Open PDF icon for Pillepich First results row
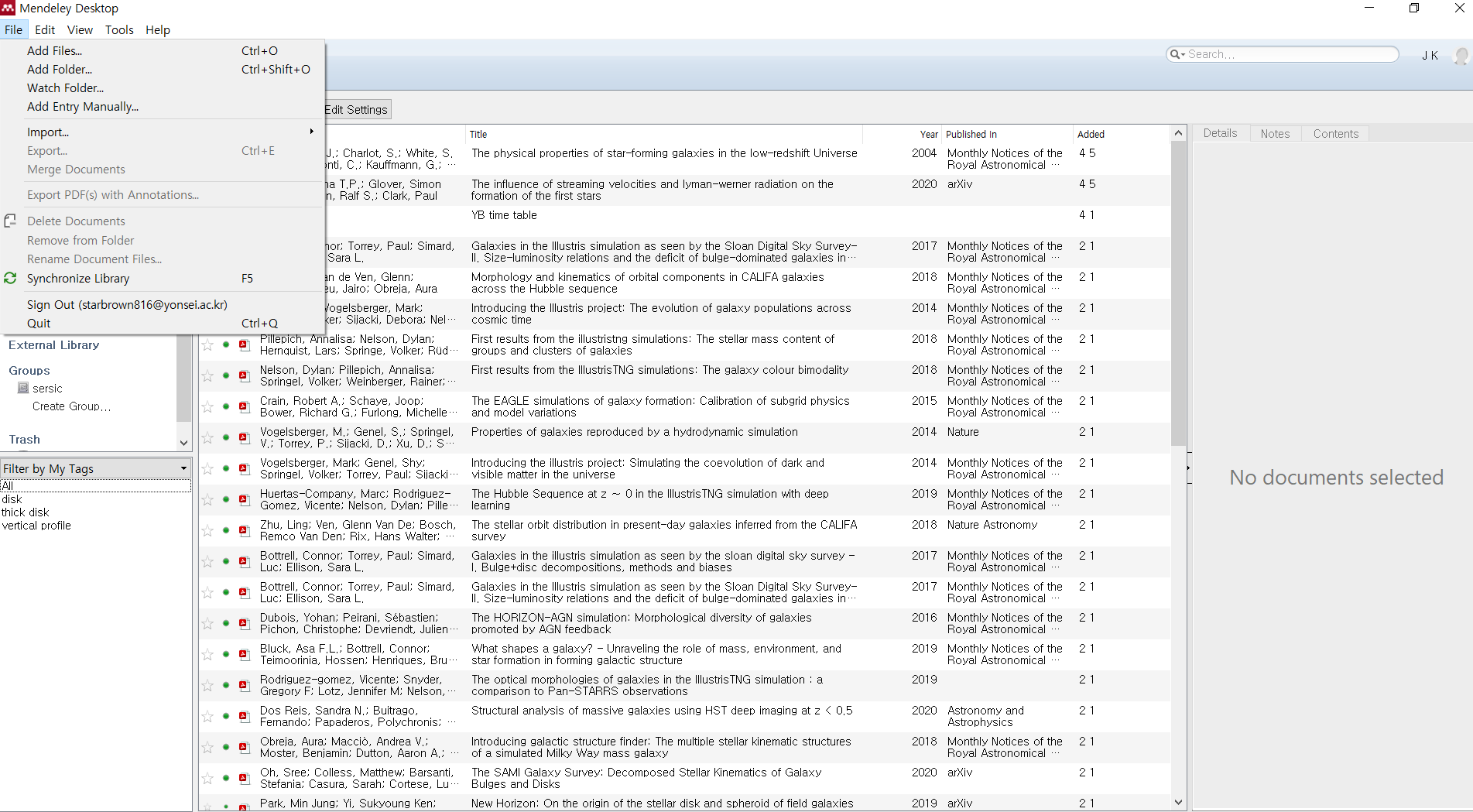 pyautogui.click(x=244, y=344)
